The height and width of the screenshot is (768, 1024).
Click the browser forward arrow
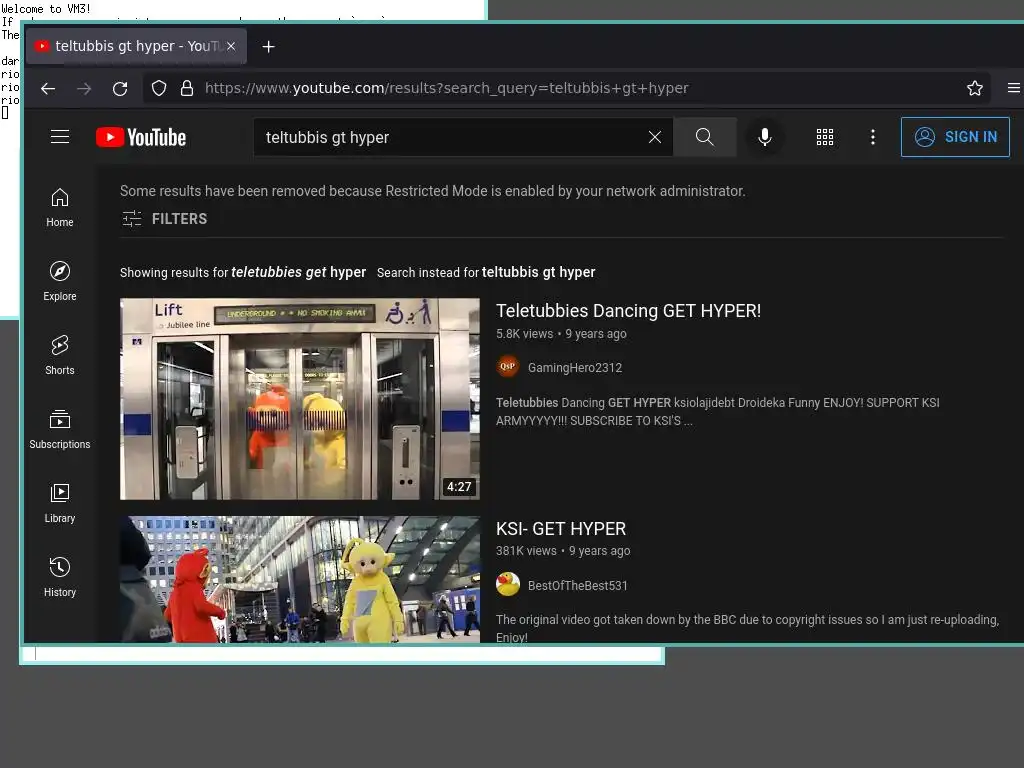coord(84,88)
